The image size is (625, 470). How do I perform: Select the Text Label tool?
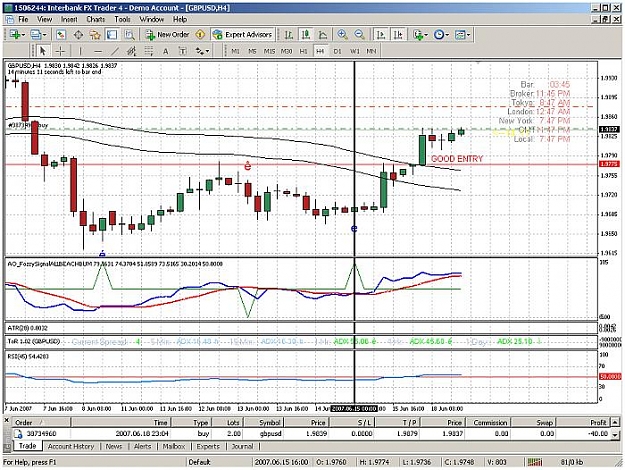click(182, 51)
